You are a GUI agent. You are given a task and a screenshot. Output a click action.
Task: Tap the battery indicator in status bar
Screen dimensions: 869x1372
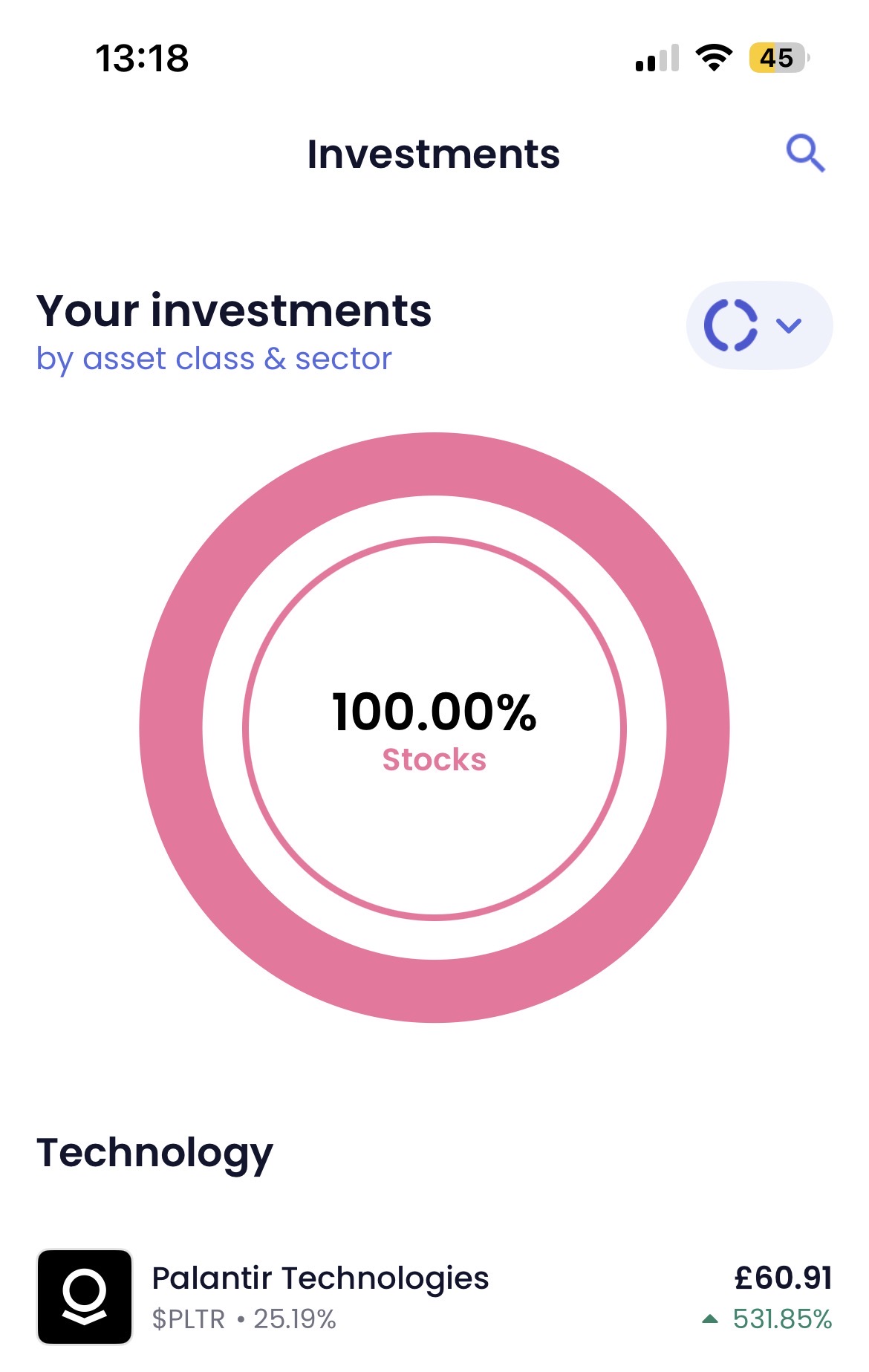coord(778,58)
